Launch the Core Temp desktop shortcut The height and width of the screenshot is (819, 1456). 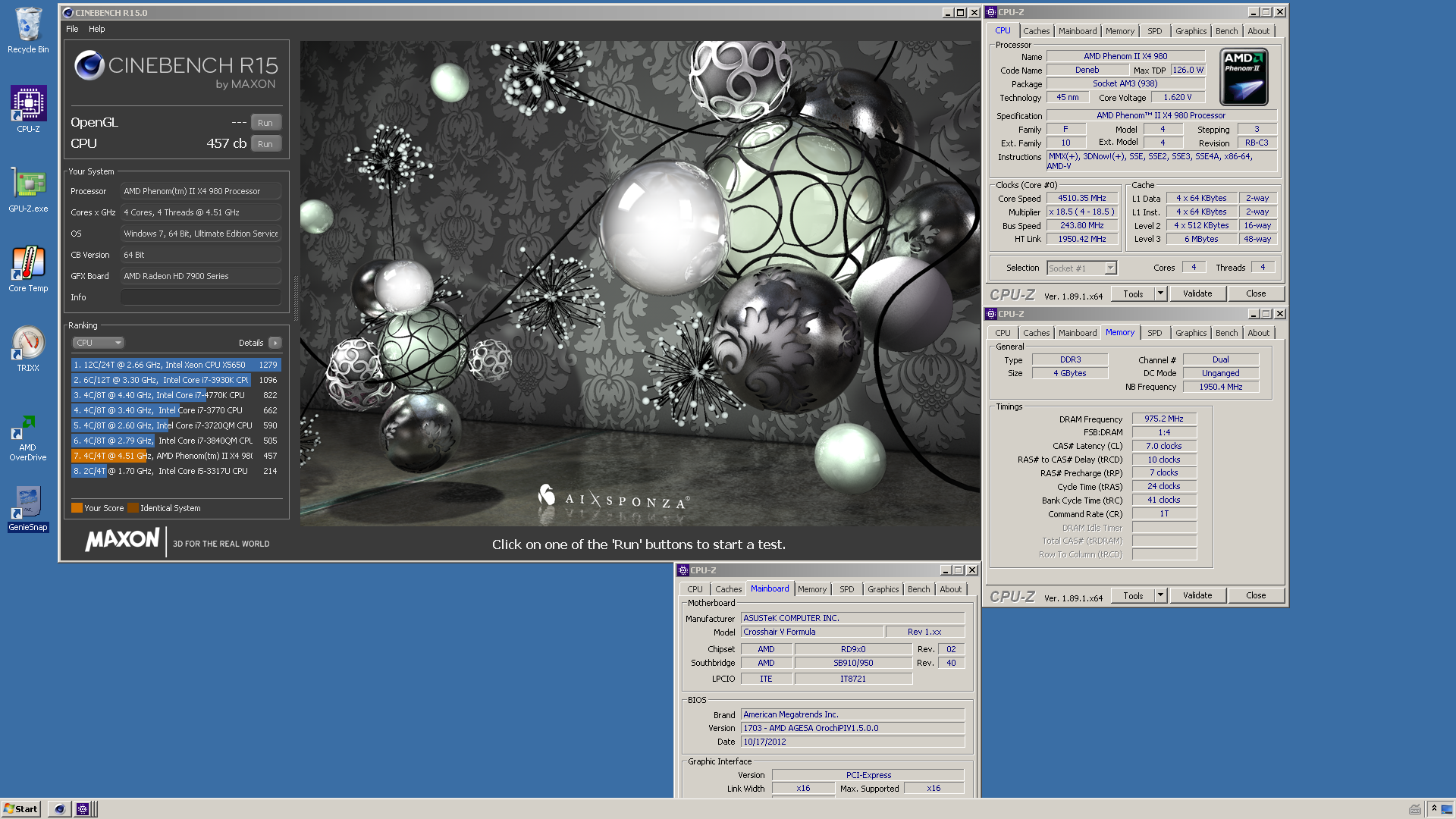pos(28,269)
